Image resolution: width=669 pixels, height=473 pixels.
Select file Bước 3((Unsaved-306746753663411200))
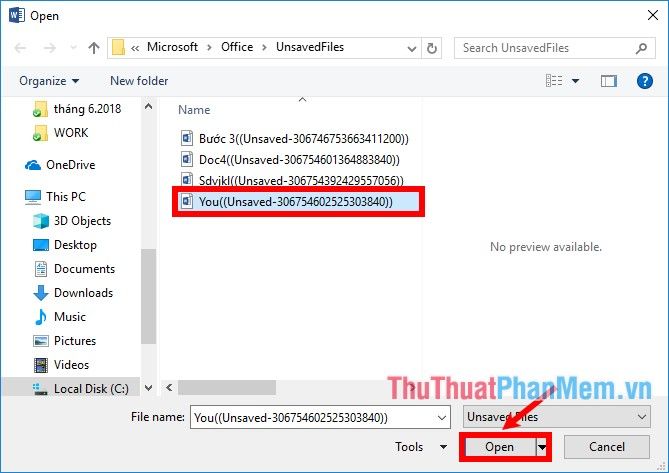coord(294,139)
